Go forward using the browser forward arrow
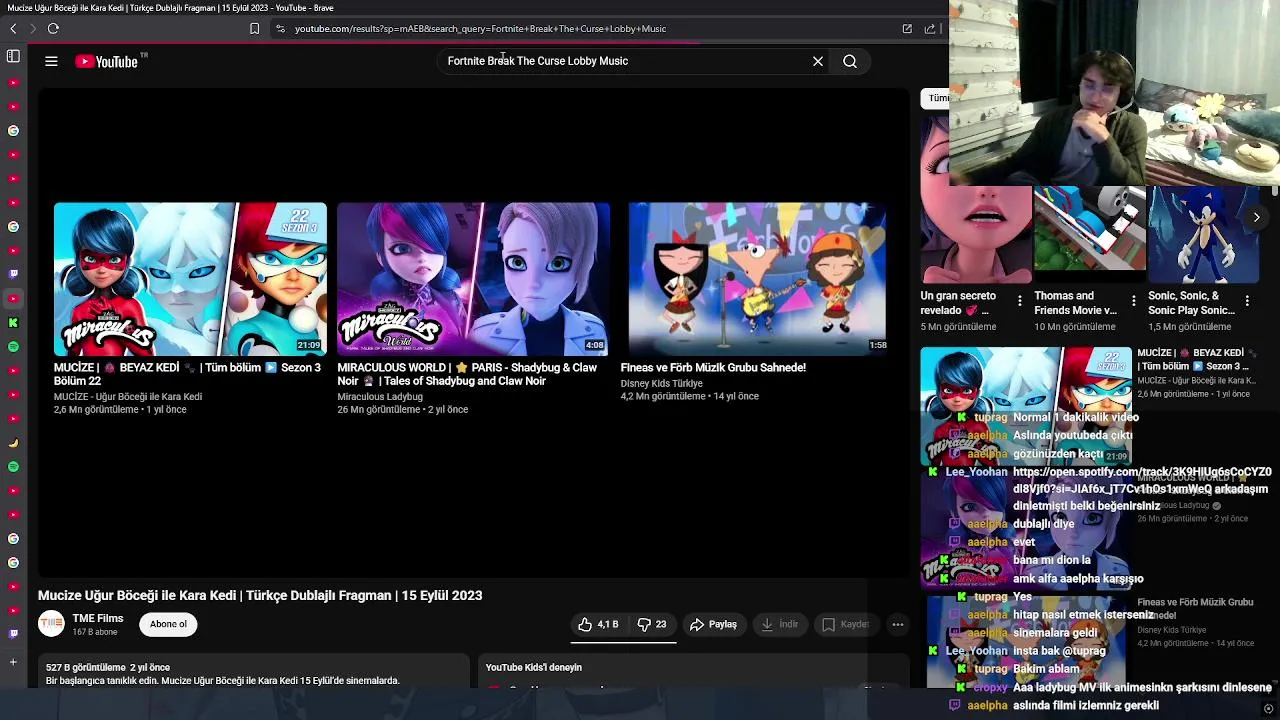1280x720 pixels. [32, 29]
